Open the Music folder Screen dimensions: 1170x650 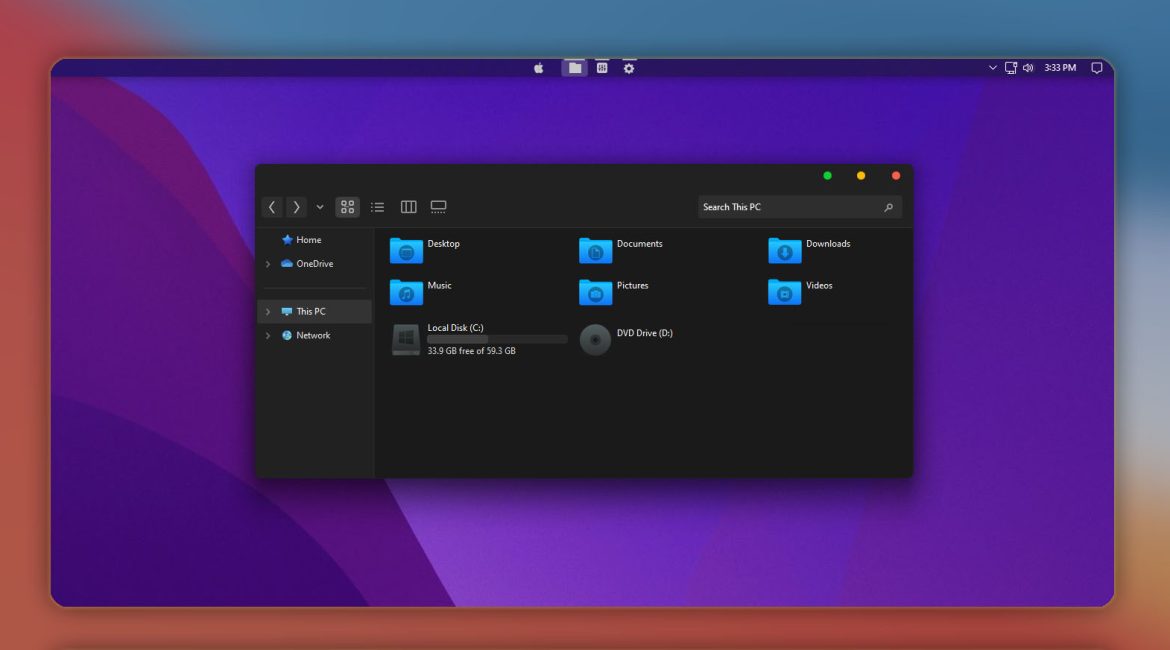click(407, 292)
